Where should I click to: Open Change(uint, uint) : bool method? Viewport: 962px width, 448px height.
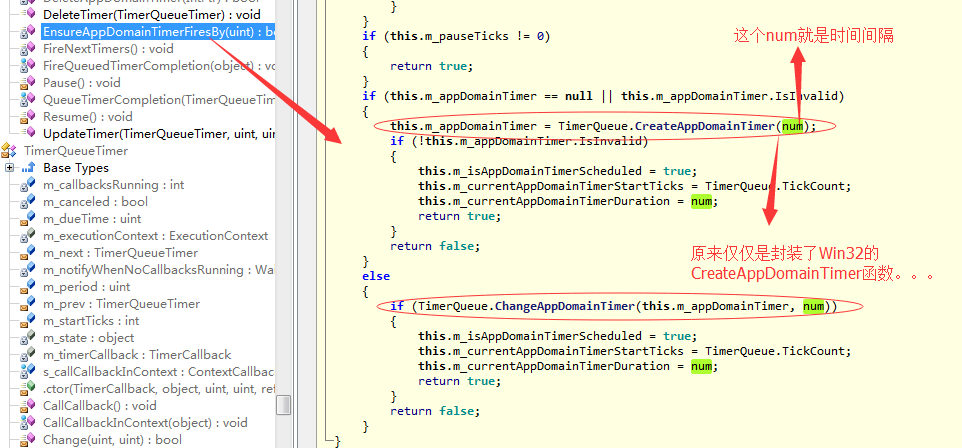113,439
